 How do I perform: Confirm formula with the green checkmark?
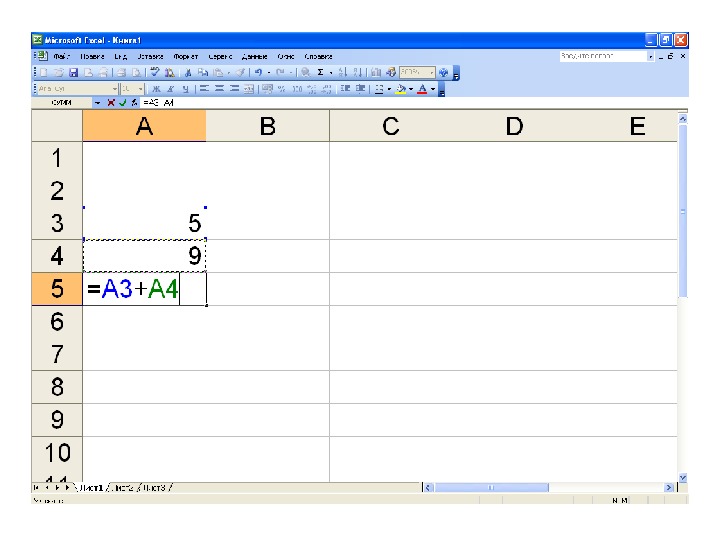(121, 103)
